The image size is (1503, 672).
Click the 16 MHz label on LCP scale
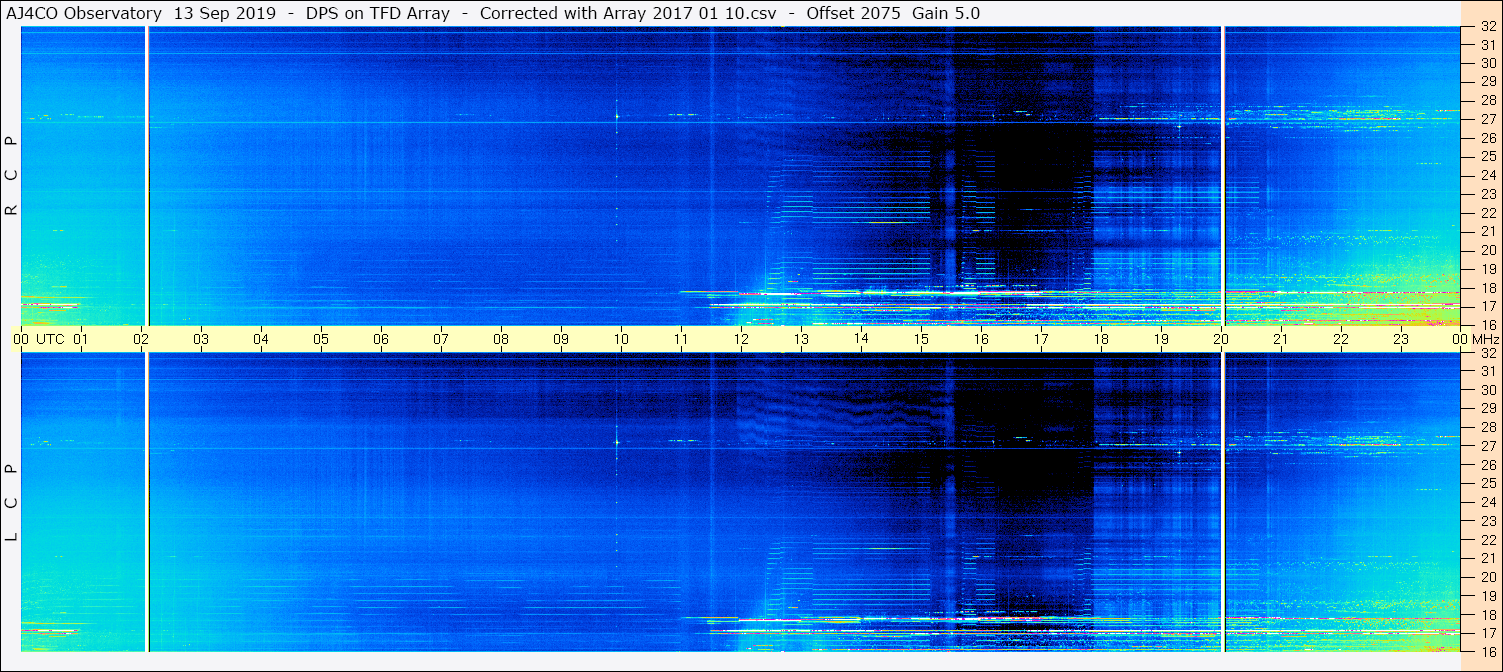point(1487,651)
